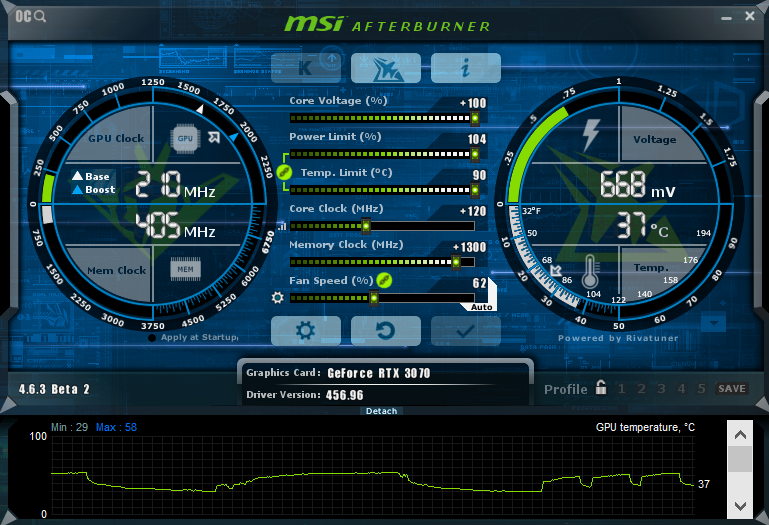Viewport: 769px width, 525px height.
Task: Open fan settings gear beside Fan Speed slider
Action: click(278, 298)
